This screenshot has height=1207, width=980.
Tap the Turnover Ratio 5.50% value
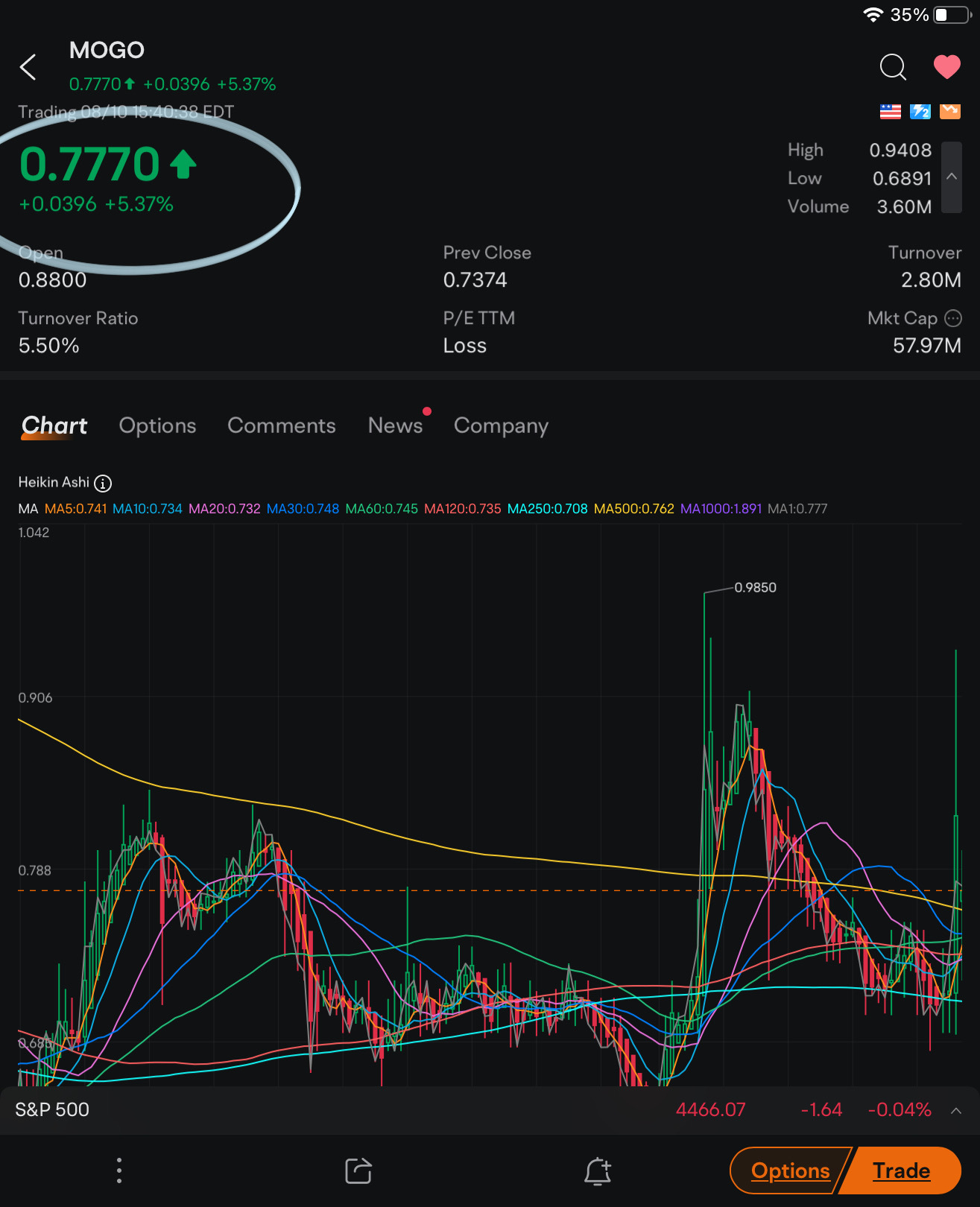pyautogui.click(x=48, y=346)
